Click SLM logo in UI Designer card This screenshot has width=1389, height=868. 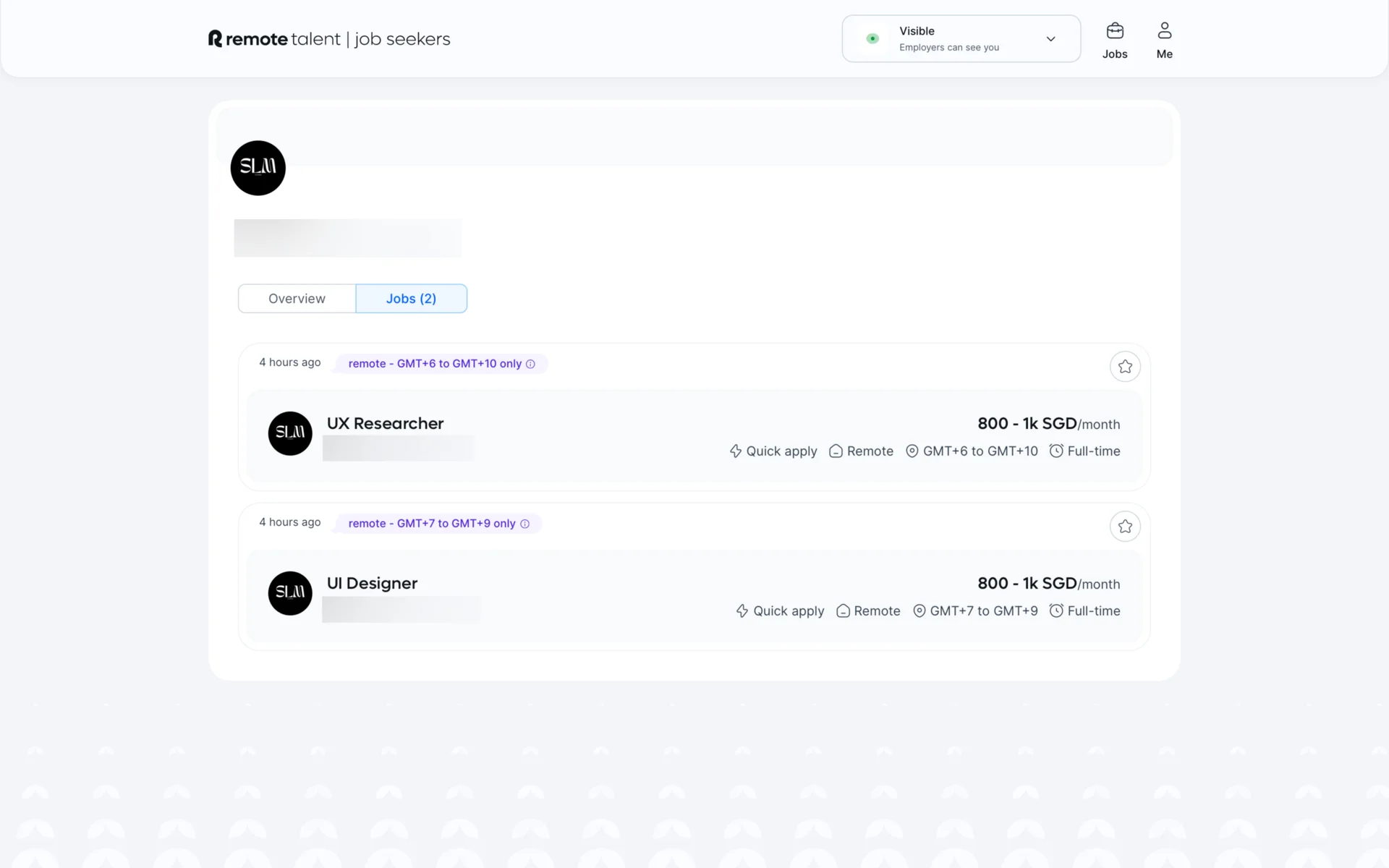(290, 593)
